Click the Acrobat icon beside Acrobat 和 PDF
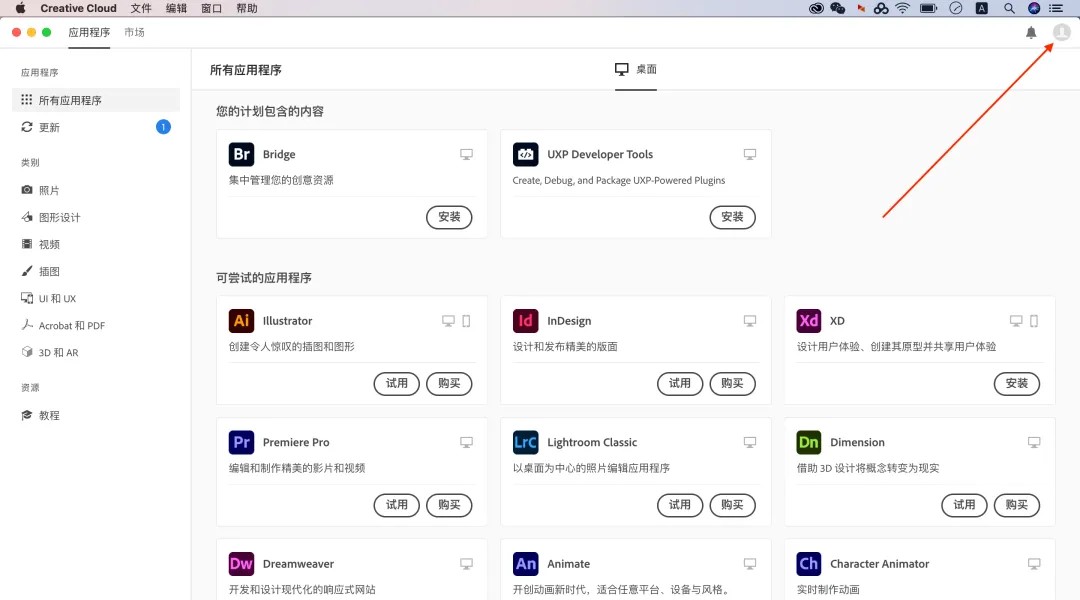This screenshot has height=600, width=1080. [x=27, y=325]
